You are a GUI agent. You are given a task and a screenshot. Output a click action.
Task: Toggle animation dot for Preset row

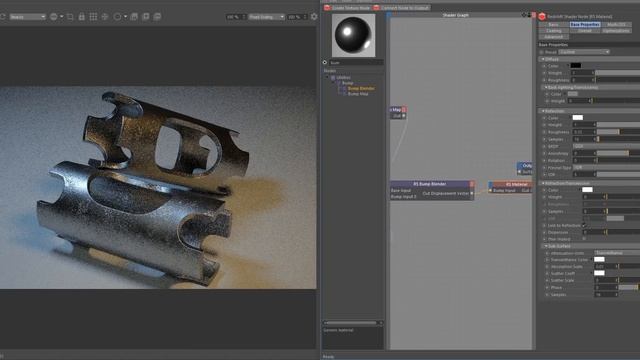(542, 52)
